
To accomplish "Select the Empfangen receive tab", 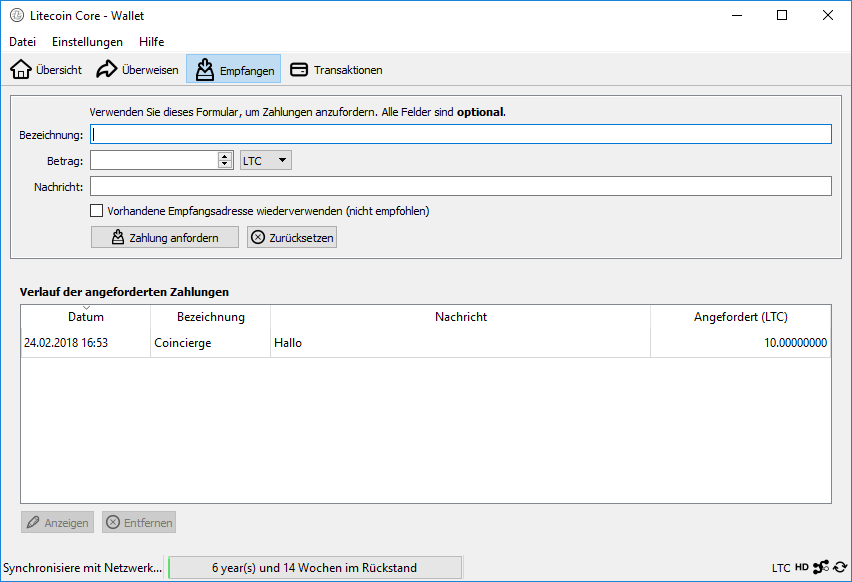I will tap(233, 70).
